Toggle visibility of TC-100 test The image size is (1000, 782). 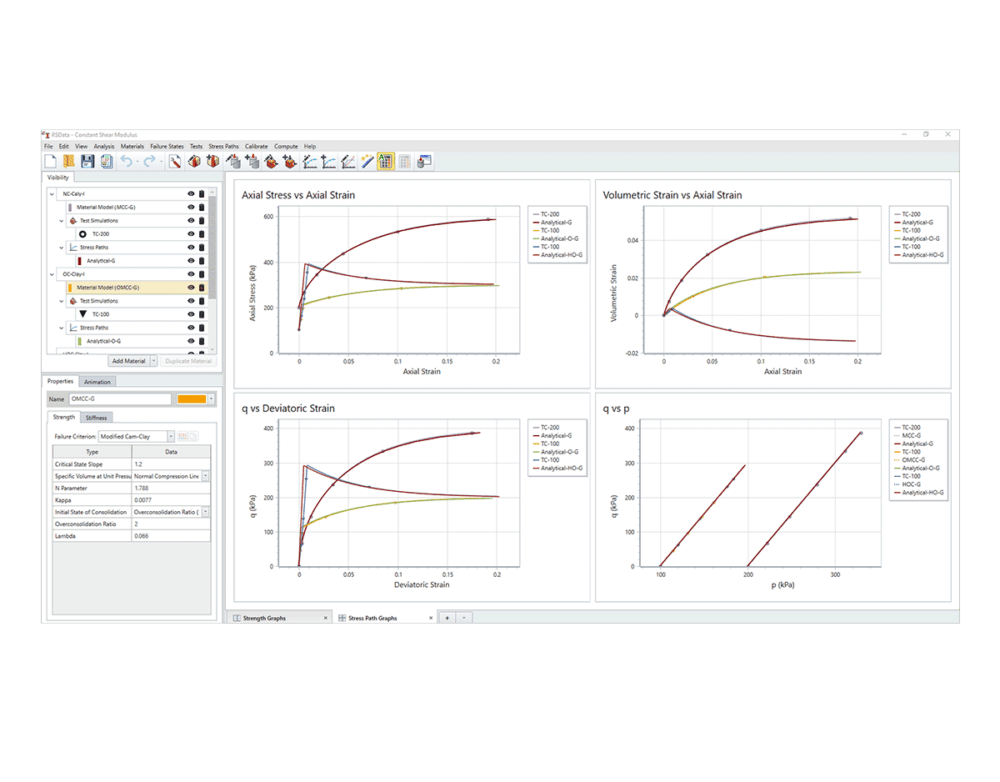[x=190, y=314]
